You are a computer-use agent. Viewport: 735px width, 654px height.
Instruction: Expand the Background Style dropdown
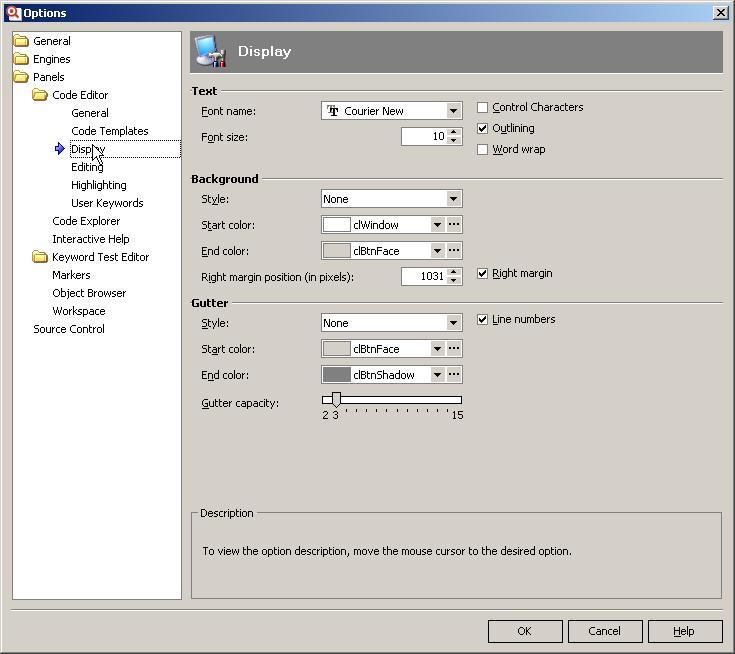pos(454,199)
